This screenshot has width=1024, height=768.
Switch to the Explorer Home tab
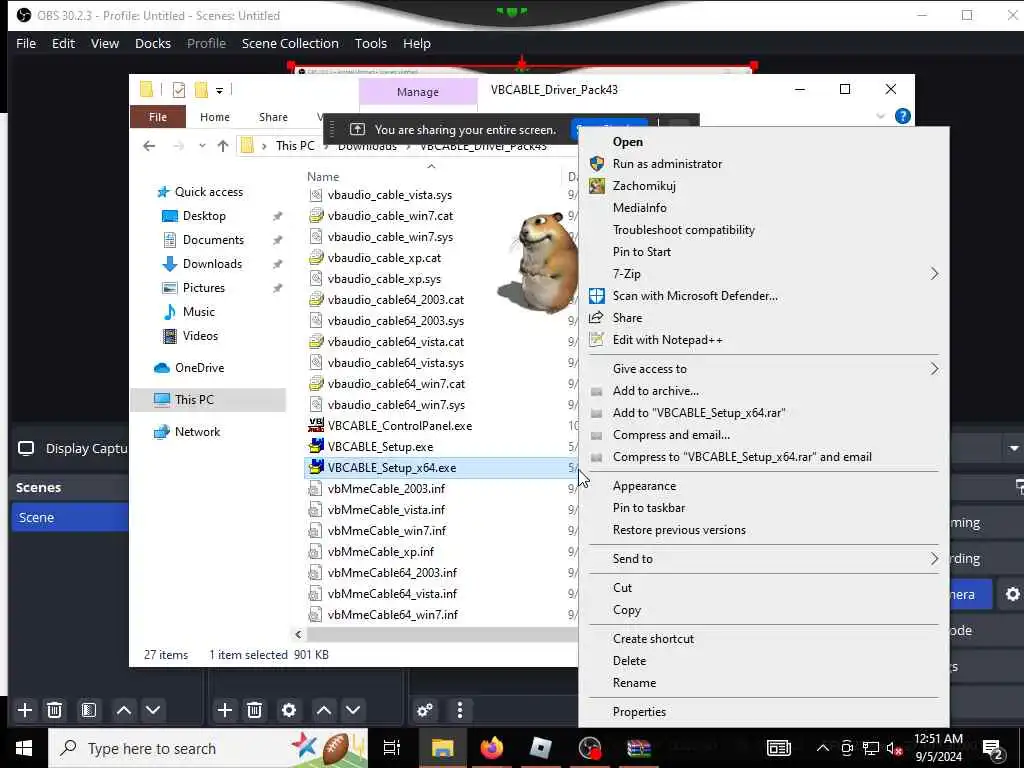tap(215, 117)
